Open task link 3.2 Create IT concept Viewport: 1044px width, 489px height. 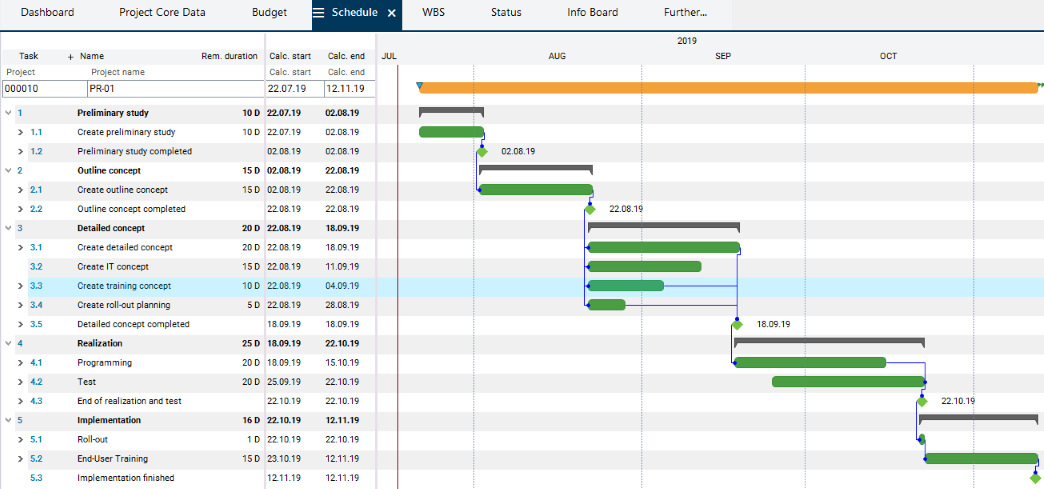point(36,267)
